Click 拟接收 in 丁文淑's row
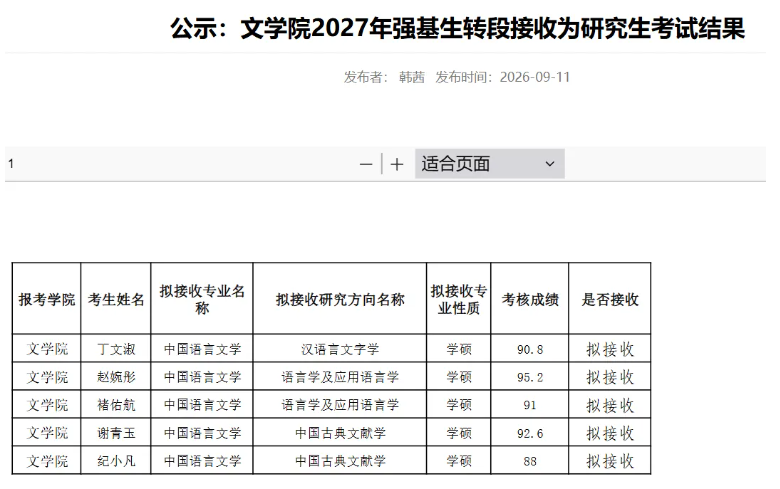The height and width of the screenshot is (489, 780). pos(610,349)
